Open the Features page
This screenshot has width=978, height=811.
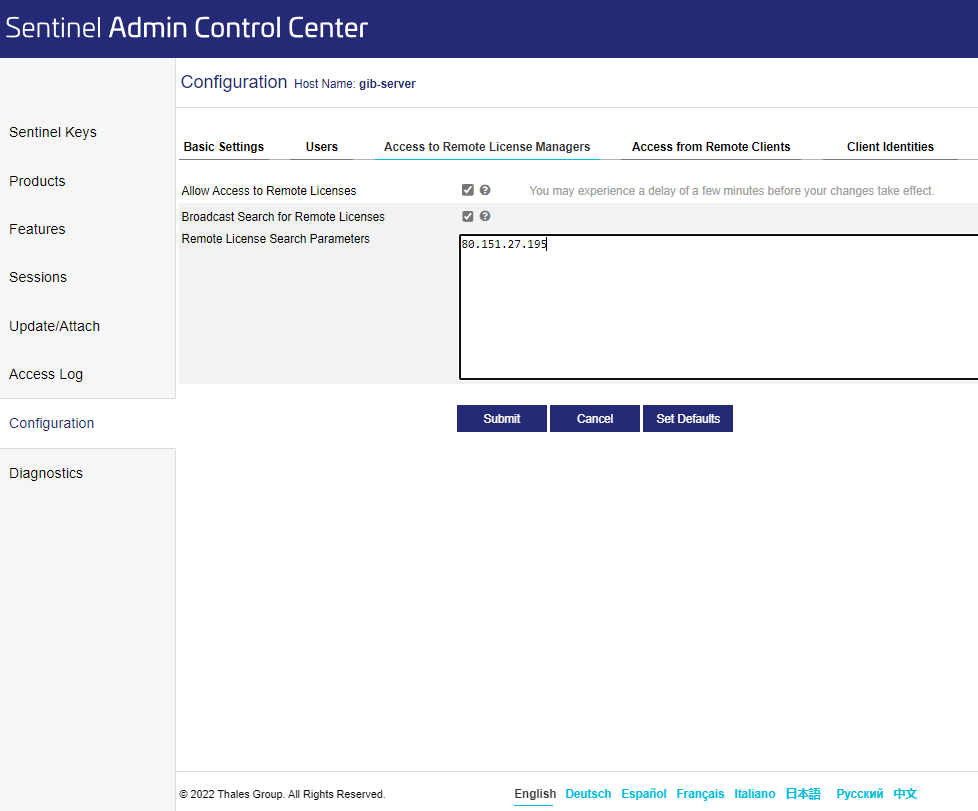[37, 229]
